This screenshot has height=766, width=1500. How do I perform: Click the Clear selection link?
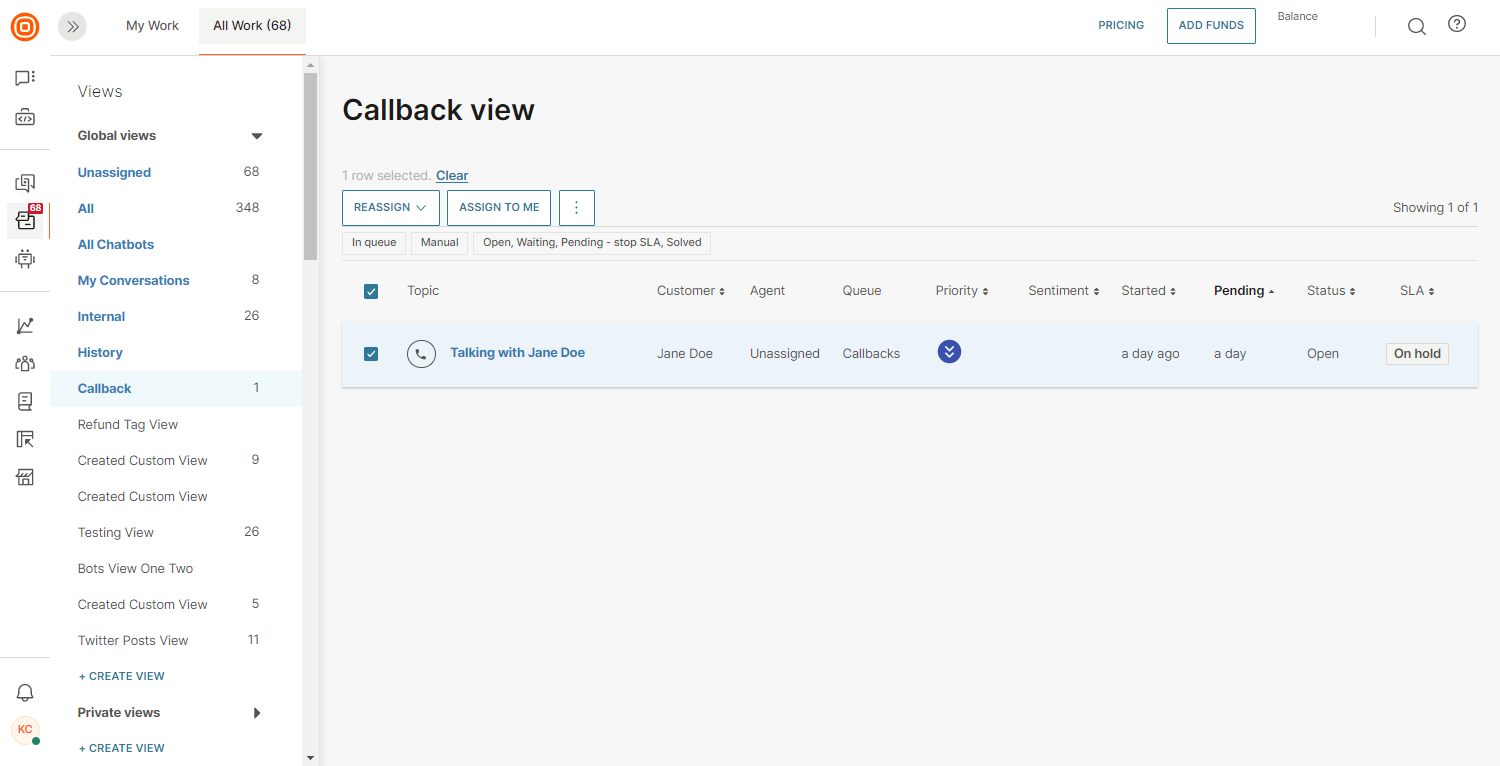click(452, 176)
